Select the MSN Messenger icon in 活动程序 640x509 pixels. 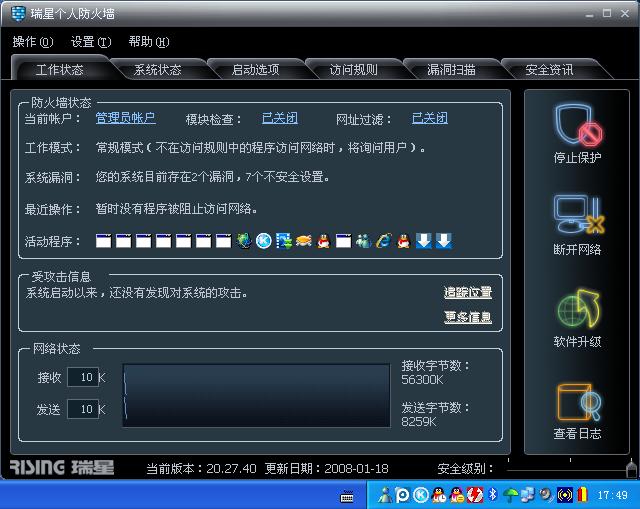tap(363, 241)
